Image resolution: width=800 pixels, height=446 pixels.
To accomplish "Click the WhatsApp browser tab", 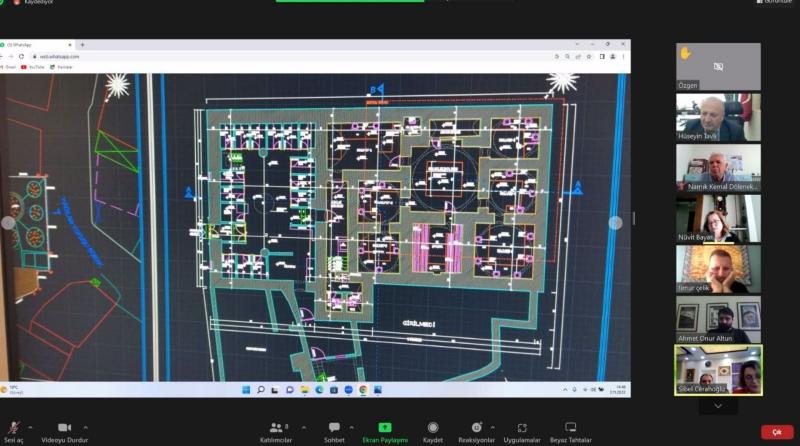I will coord(40,45).
